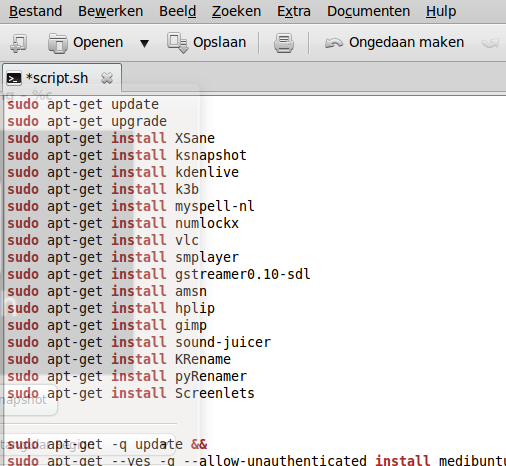Viewport: 506px width, 466px height.
Task: Open the Documenten menu
Action: [368, 11]
